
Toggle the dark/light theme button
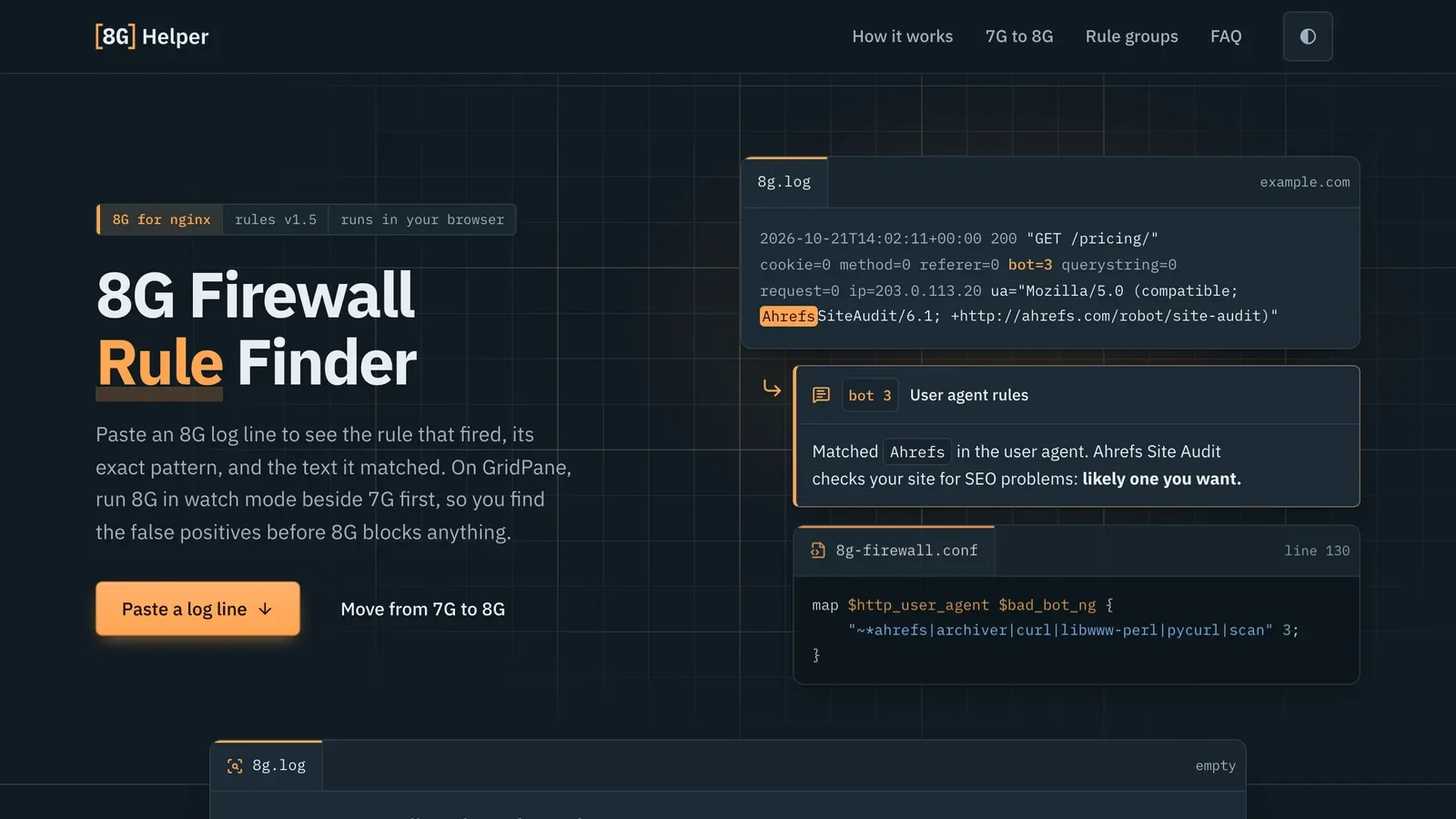[1308, 36]
